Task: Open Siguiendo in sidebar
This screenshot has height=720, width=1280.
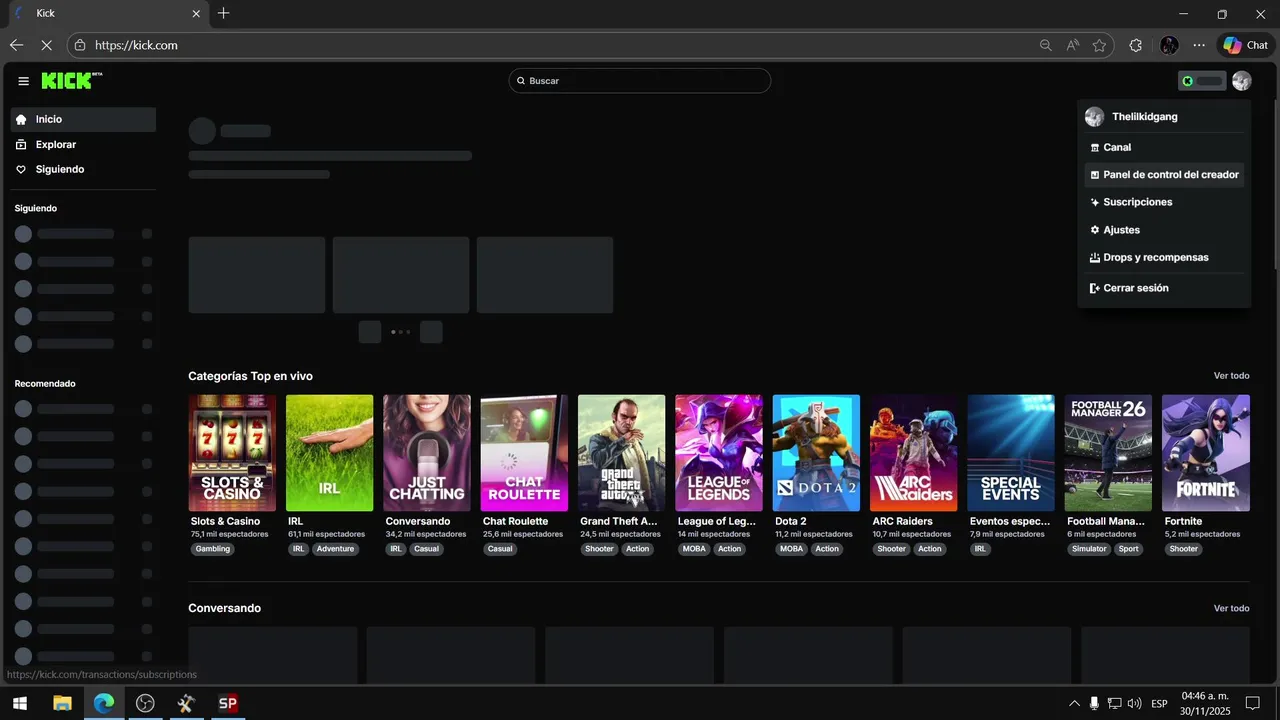Action: point(83,170)
